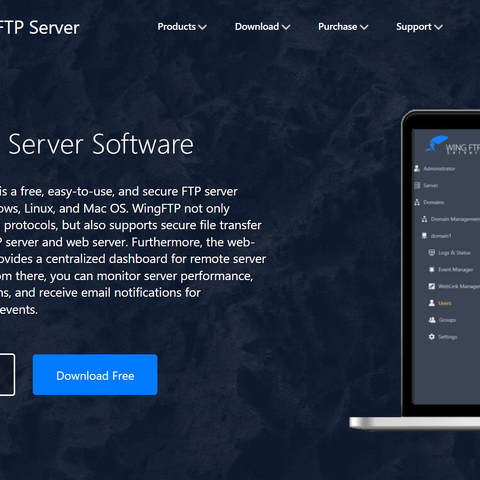
Task: Select the Domains label in the sidebar
Action: pos(433,202)
